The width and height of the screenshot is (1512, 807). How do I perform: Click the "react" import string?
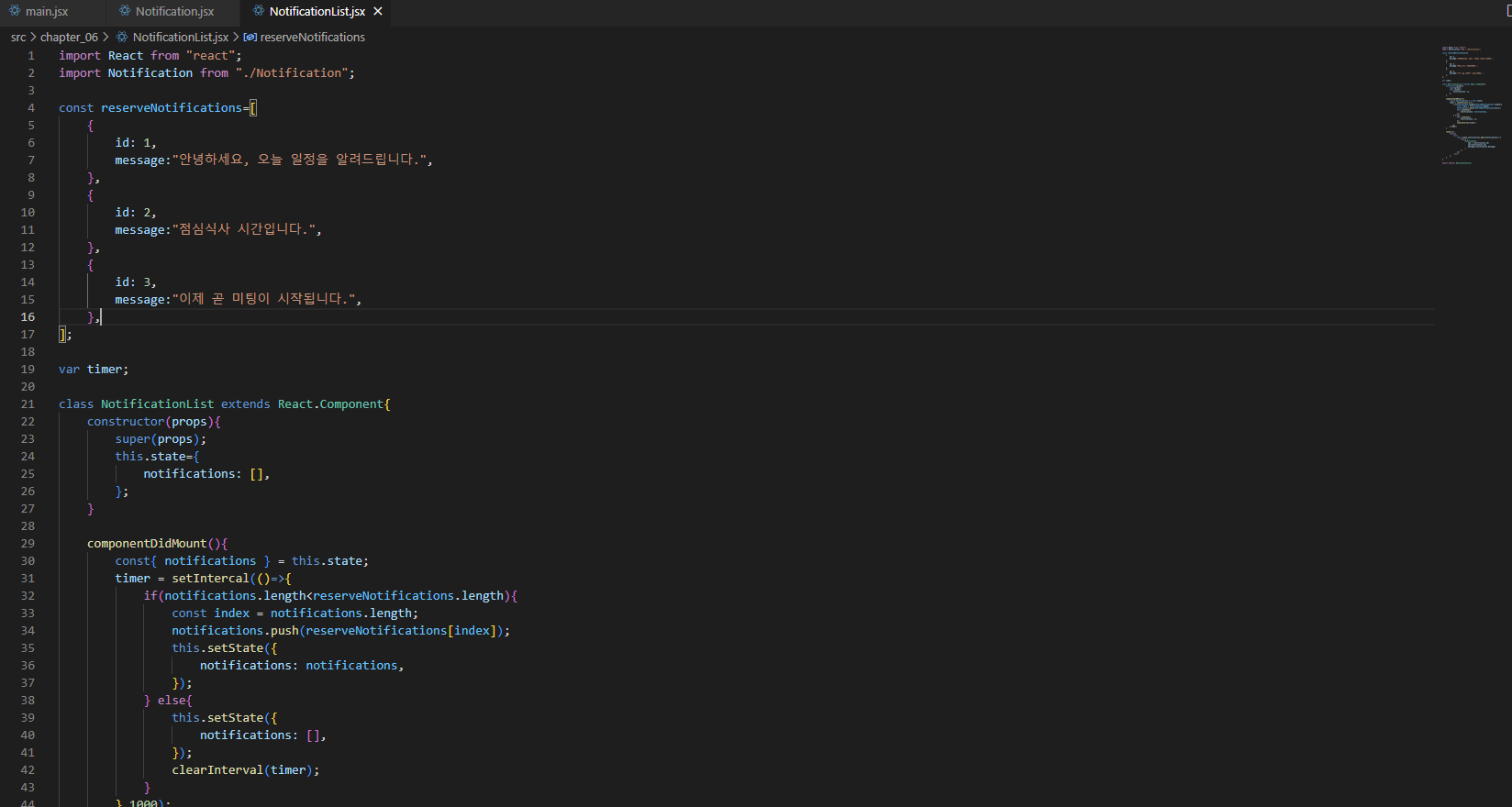click(210, 56)
